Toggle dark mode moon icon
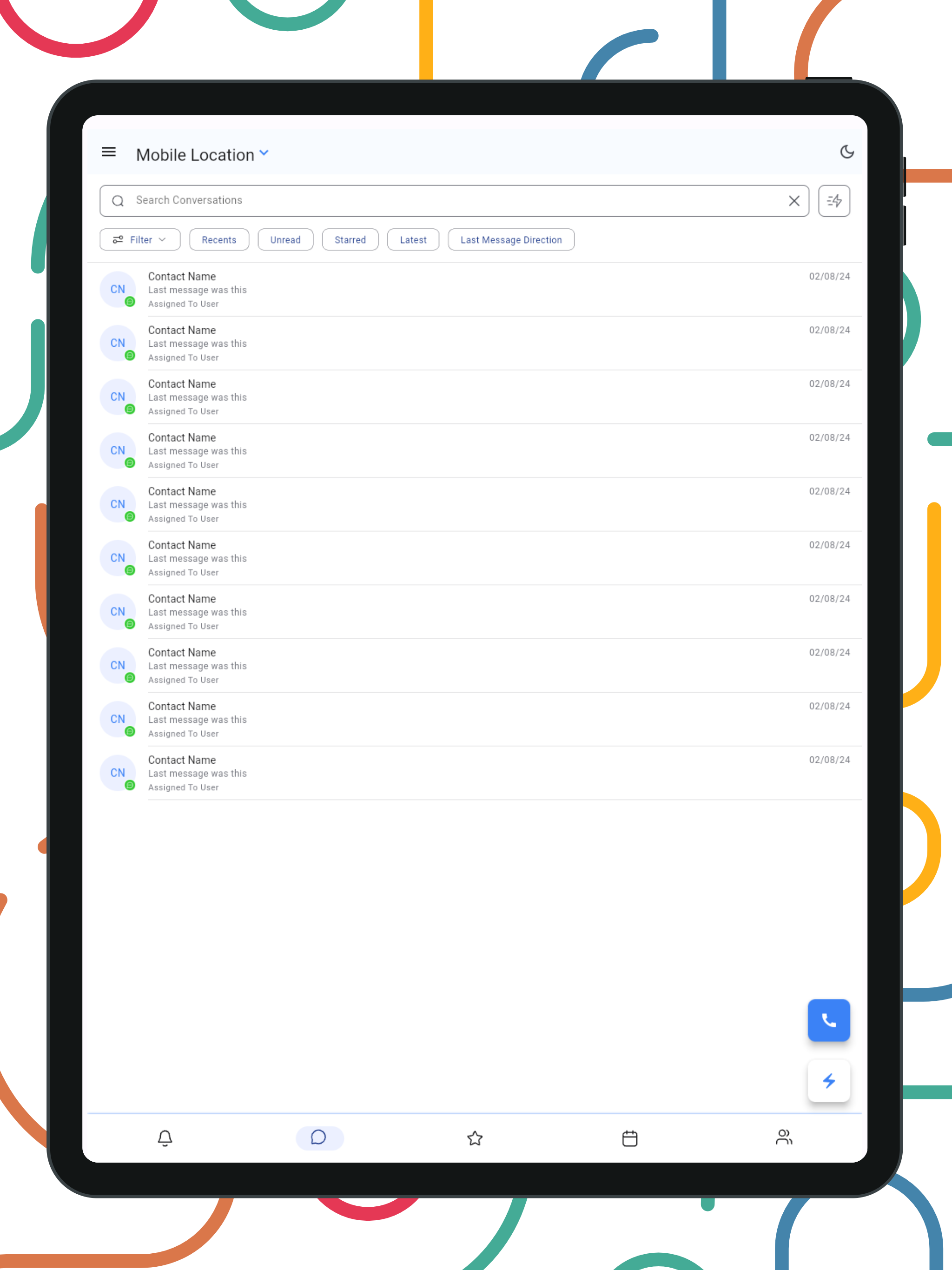Screen dimensions: 952x1270 [847, 152]
